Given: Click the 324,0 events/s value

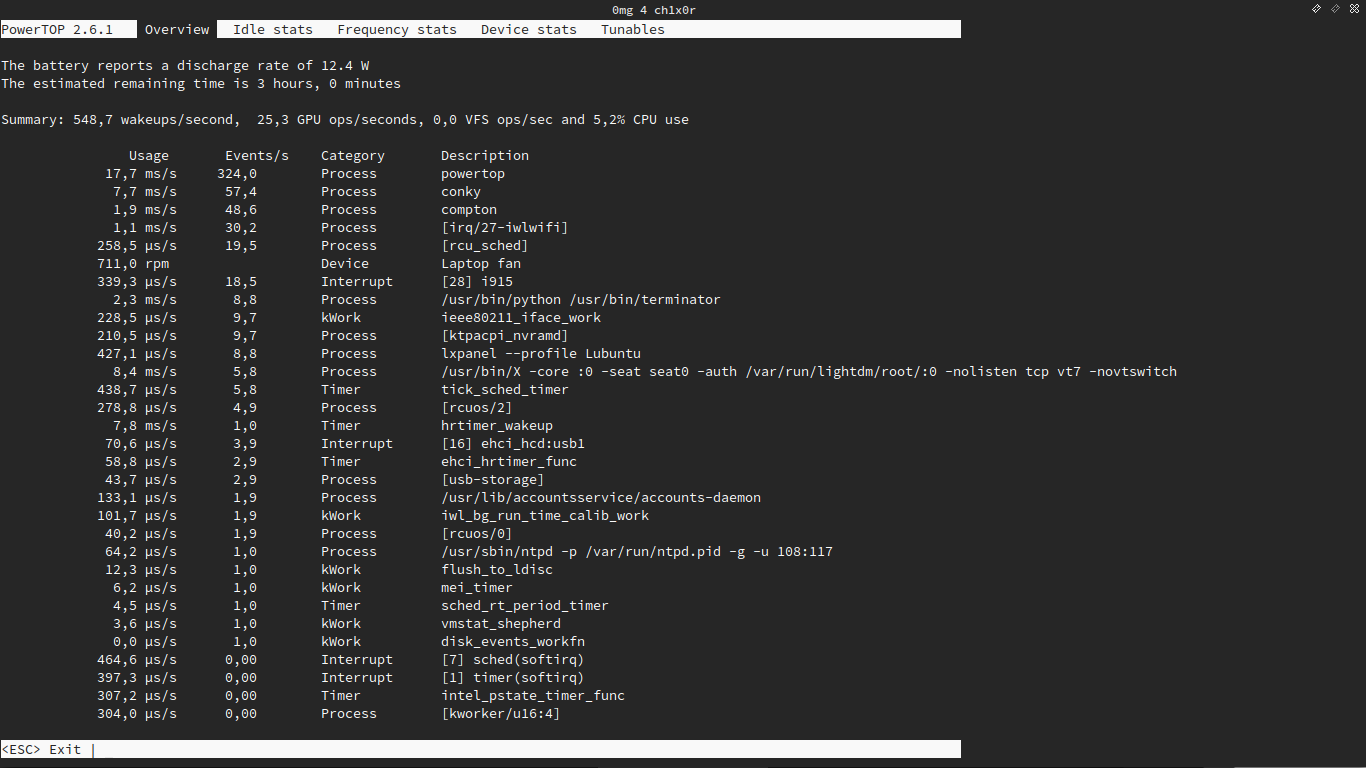Looking at the screenshot, I should tap(237, 173).
